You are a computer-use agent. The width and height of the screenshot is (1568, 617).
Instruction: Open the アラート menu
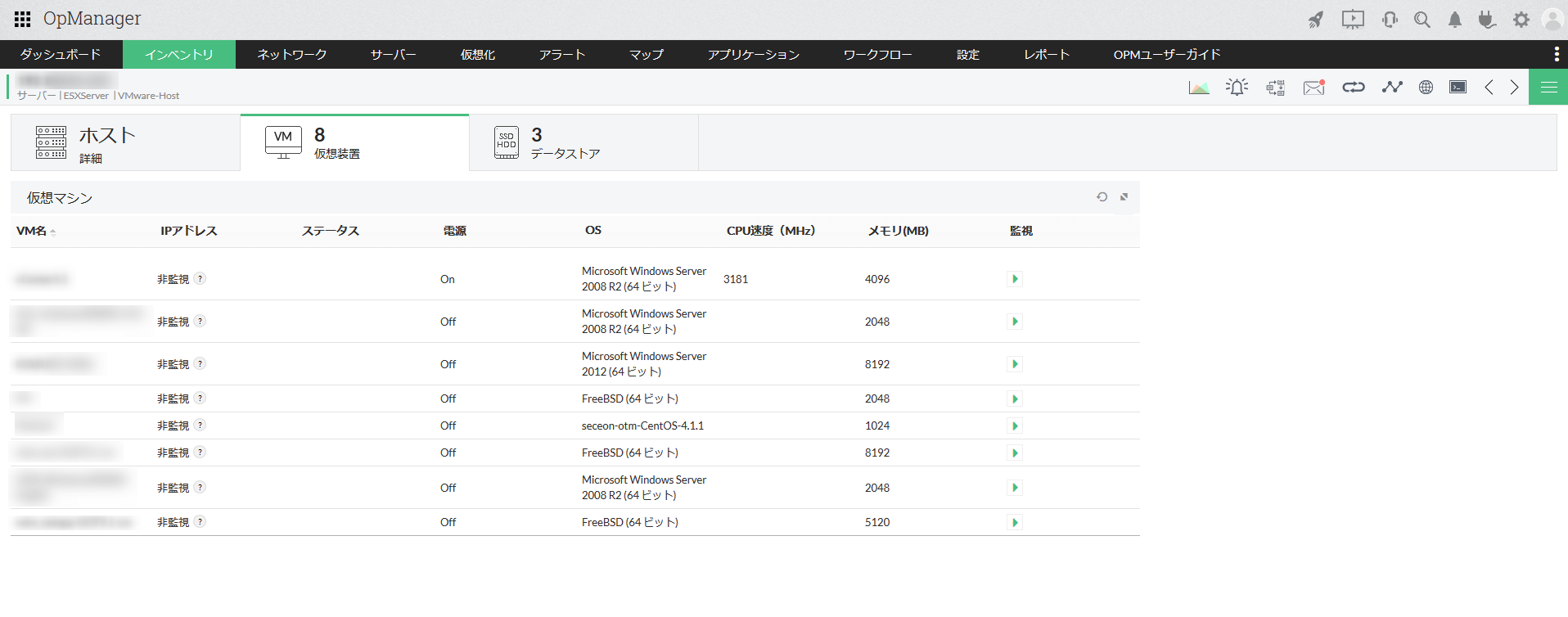[561, 54]
